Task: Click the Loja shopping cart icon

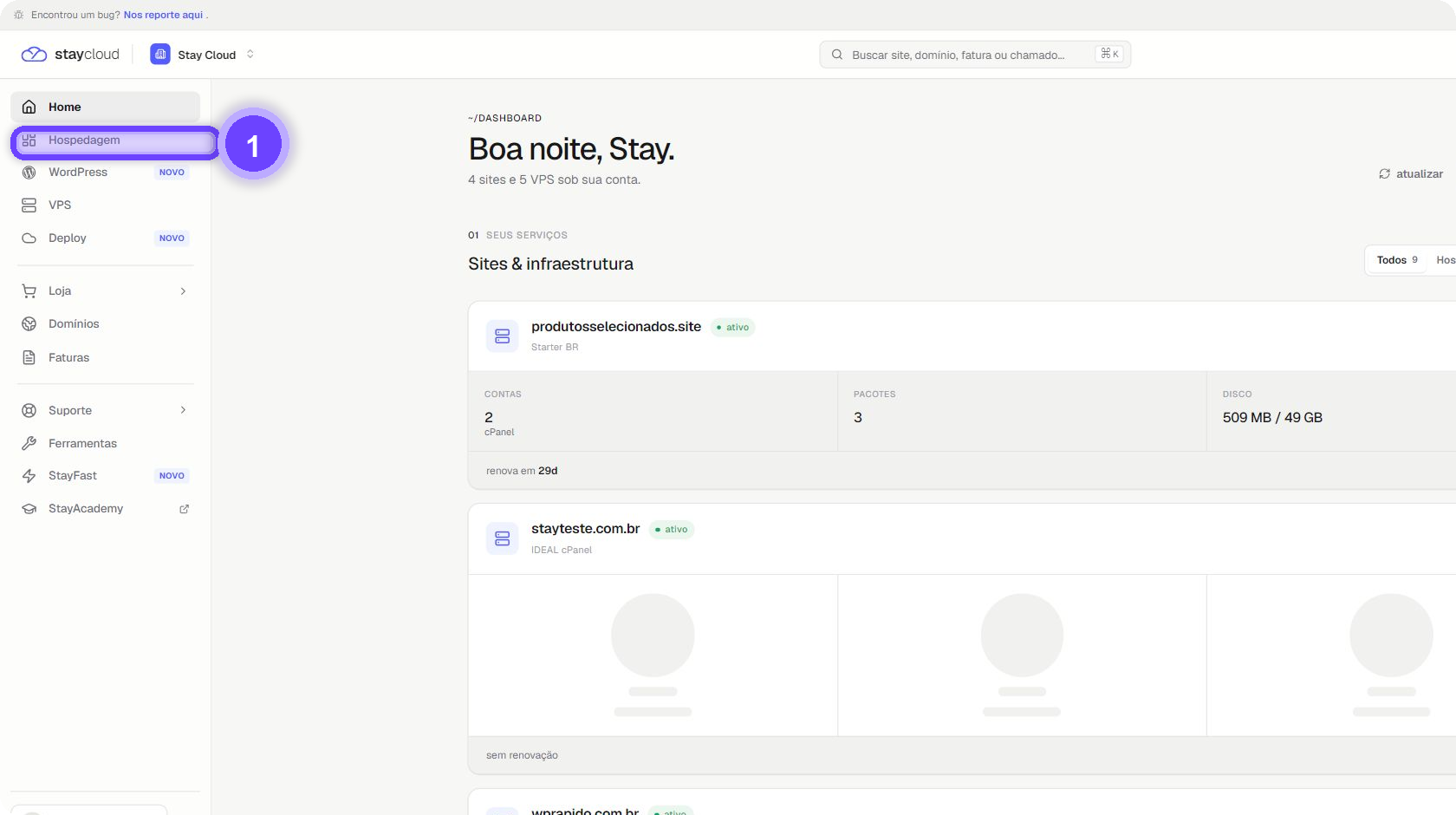Action: pos(29,290)
